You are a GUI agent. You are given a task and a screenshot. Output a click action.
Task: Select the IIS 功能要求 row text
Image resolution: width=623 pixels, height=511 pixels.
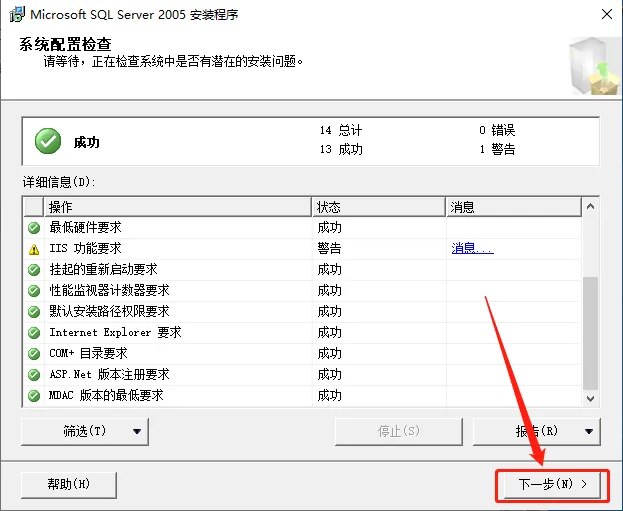[x=85, y=249]
